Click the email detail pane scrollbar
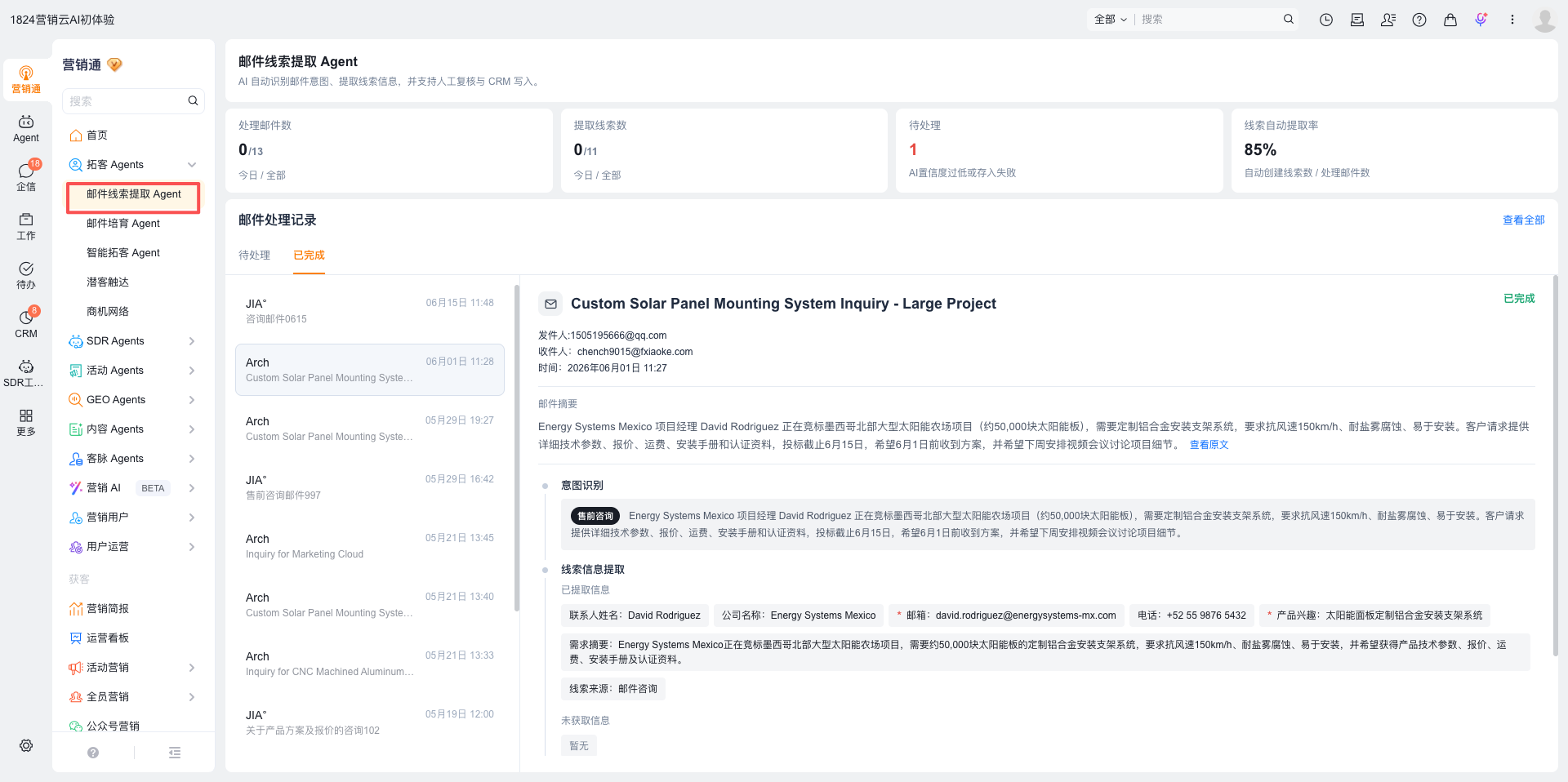This screenshot has height=782, width=1568. 1555,467
